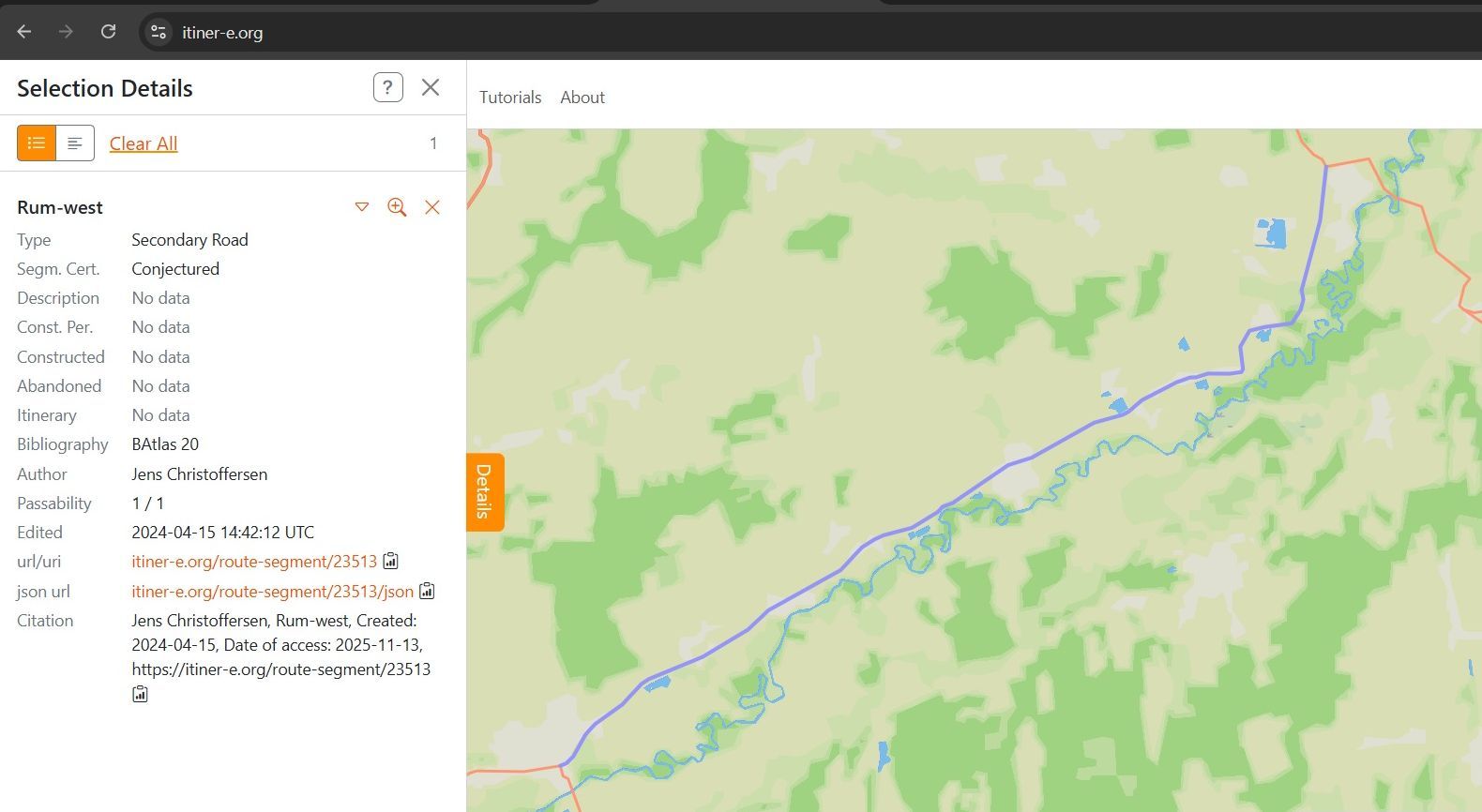Viewport: 1482px width, 812px height.
Task: Zoom to Rum-west segment on map
Action: tap(397, 207)
